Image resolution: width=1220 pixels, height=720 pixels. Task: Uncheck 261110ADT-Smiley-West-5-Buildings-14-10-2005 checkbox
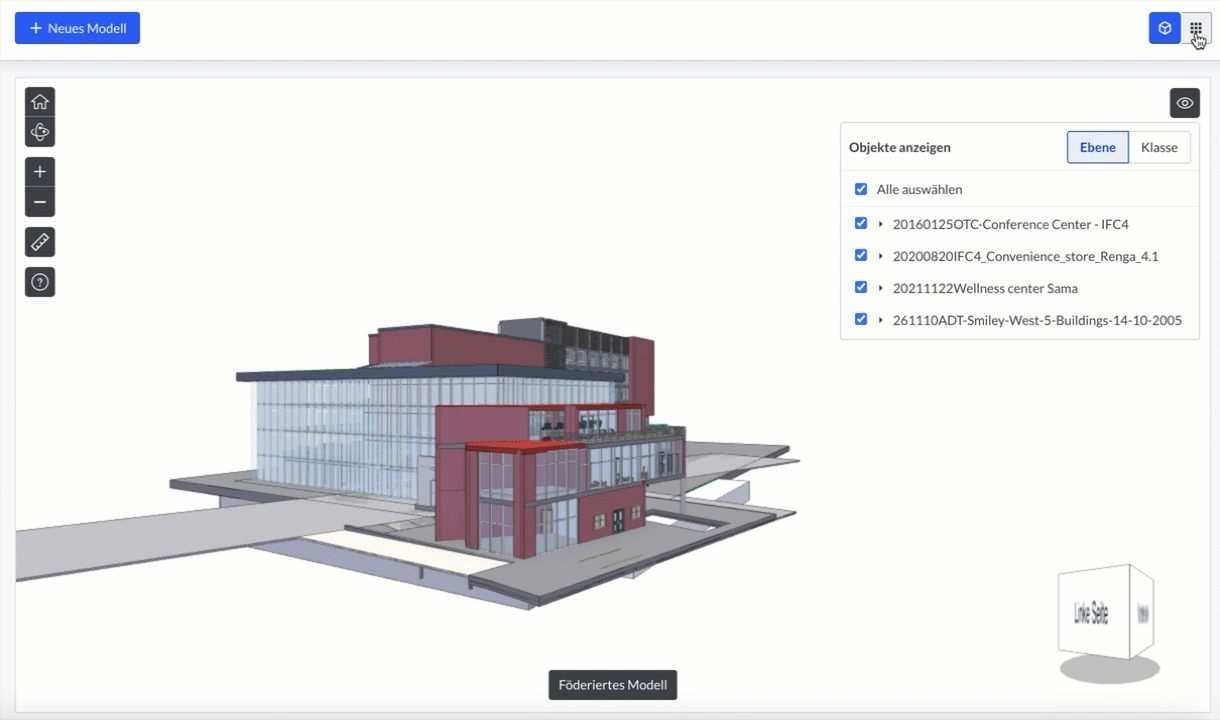pos(861,320)
